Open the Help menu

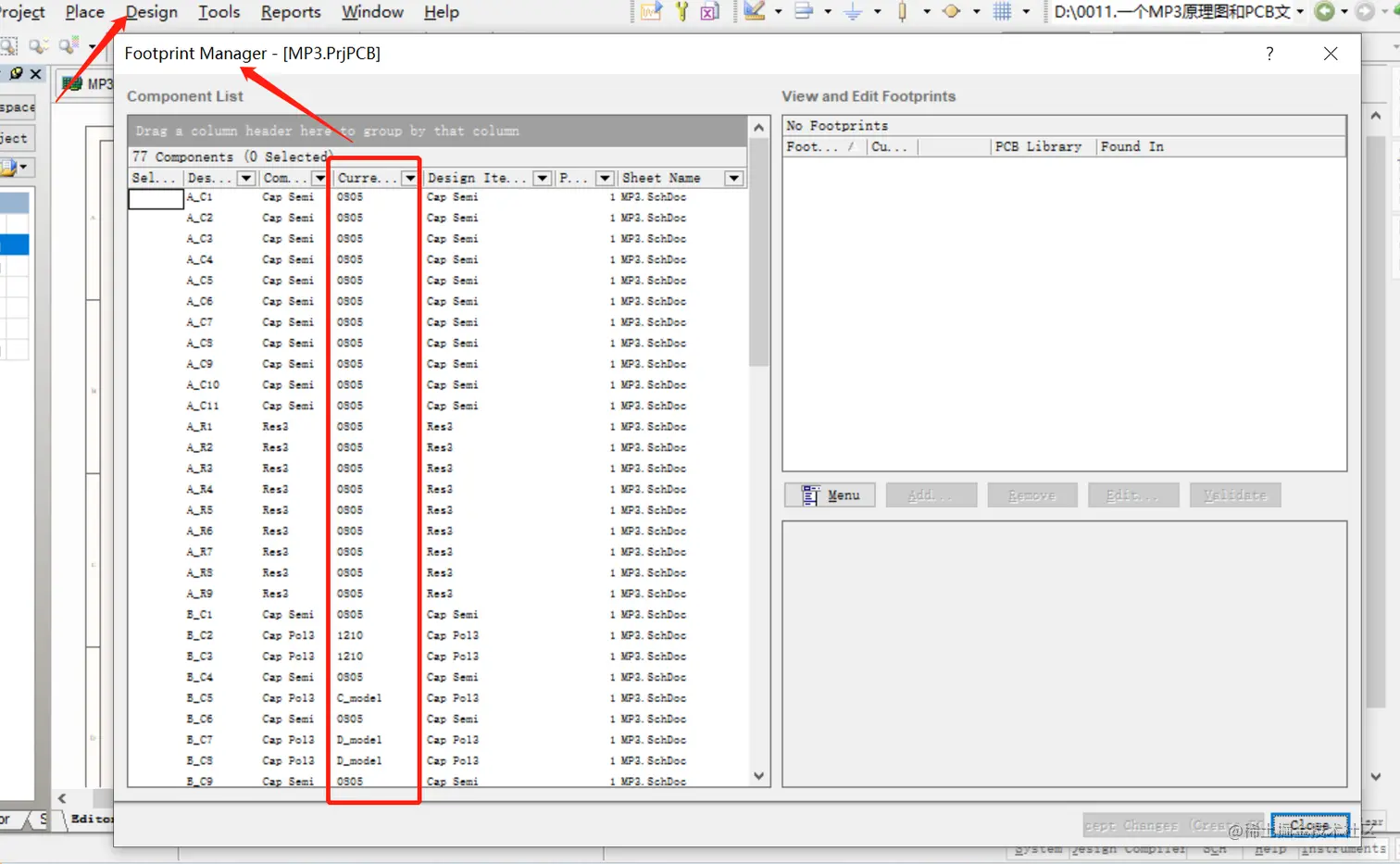(442, 12)
